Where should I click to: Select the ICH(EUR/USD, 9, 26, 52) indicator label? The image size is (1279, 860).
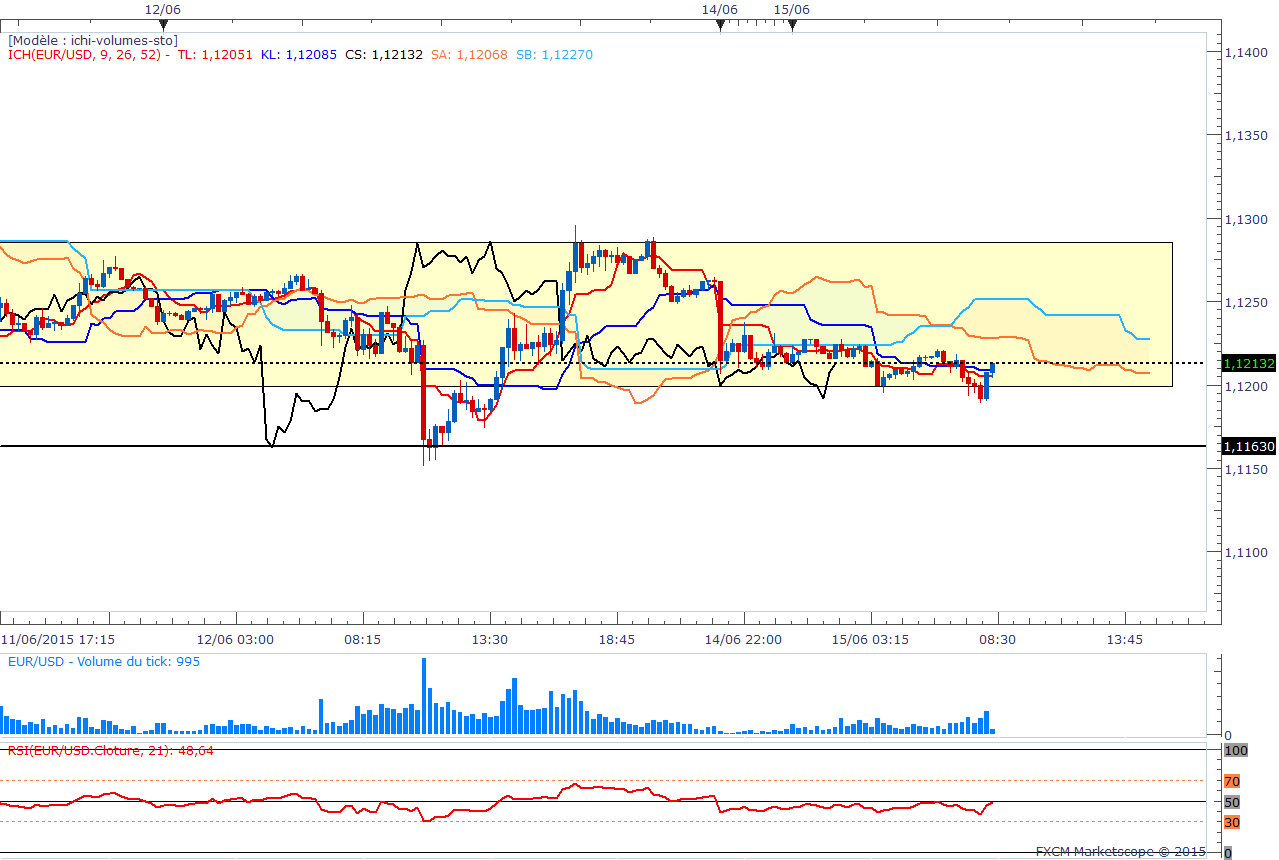pos(84,55)
